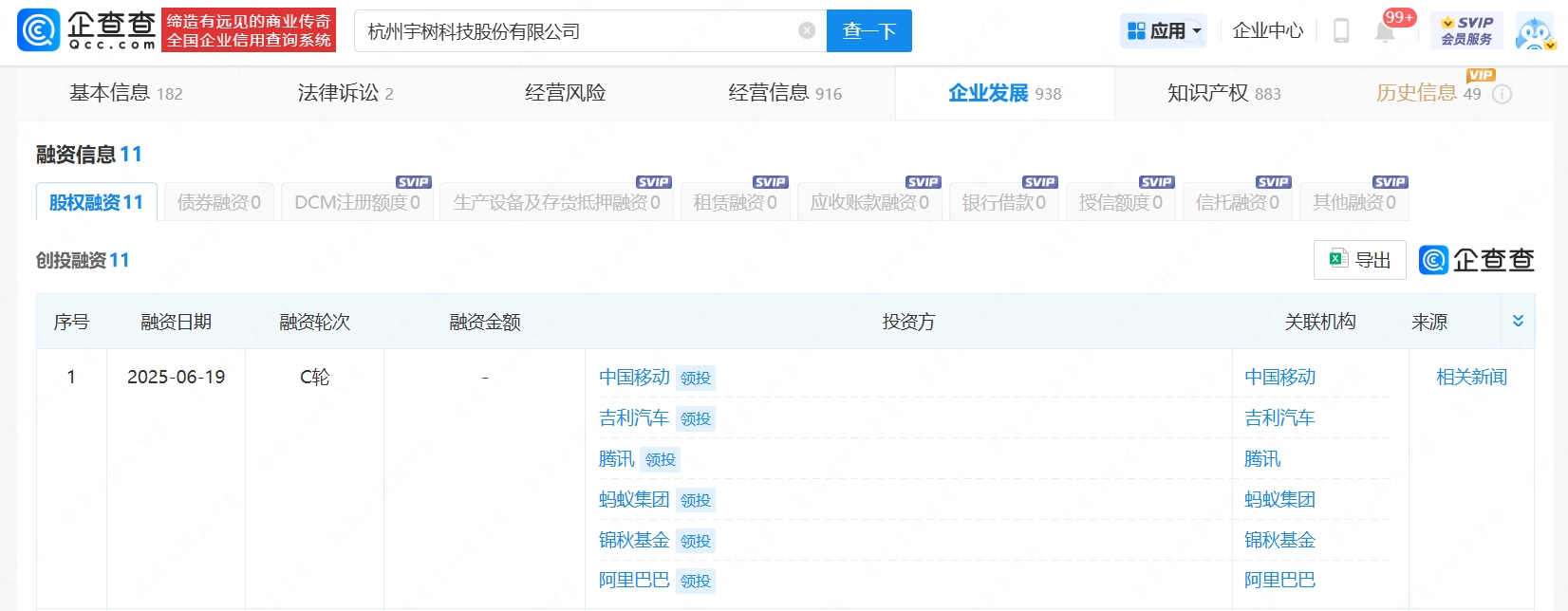The image size is (1568, 611).
Task: Click the C轮 round cell
Action: point(315,377)
